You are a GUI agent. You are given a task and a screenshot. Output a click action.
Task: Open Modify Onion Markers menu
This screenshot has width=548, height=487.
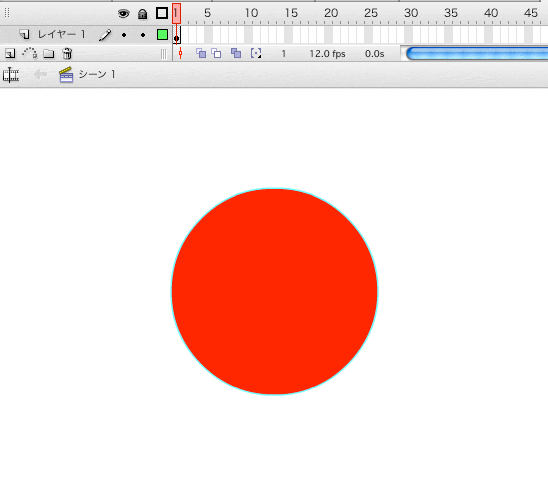coord(256,53)
